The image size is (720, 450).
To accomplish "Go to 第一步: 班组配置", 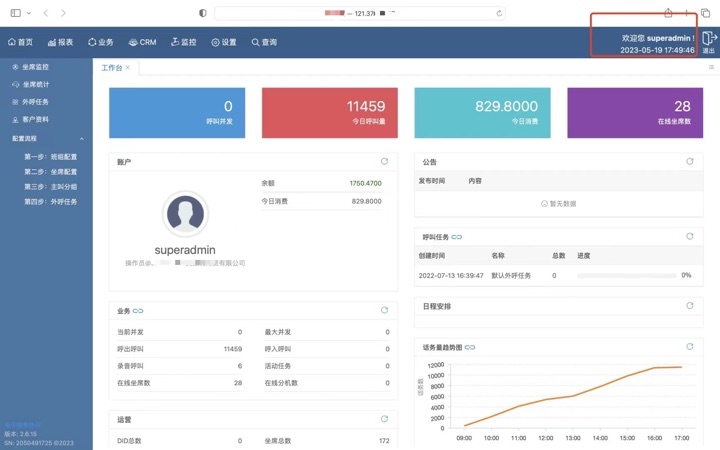I will click(x=51, y=157).
